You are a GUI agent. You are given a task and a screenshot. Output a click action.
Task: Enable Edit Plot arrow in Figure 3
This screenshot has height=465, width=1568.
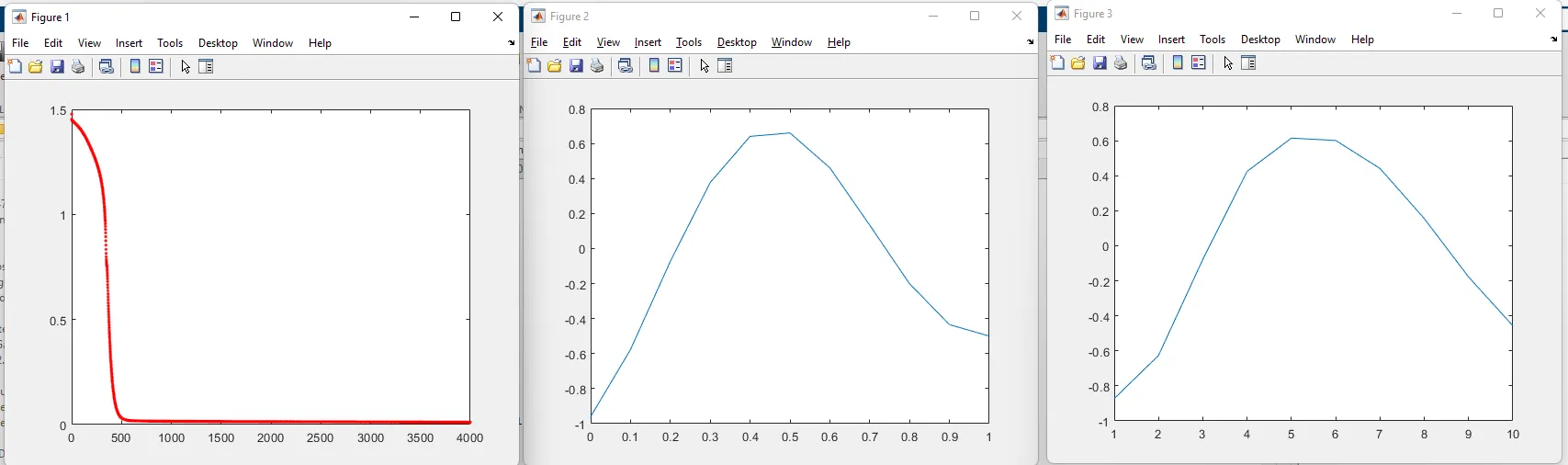(1227, 63)
